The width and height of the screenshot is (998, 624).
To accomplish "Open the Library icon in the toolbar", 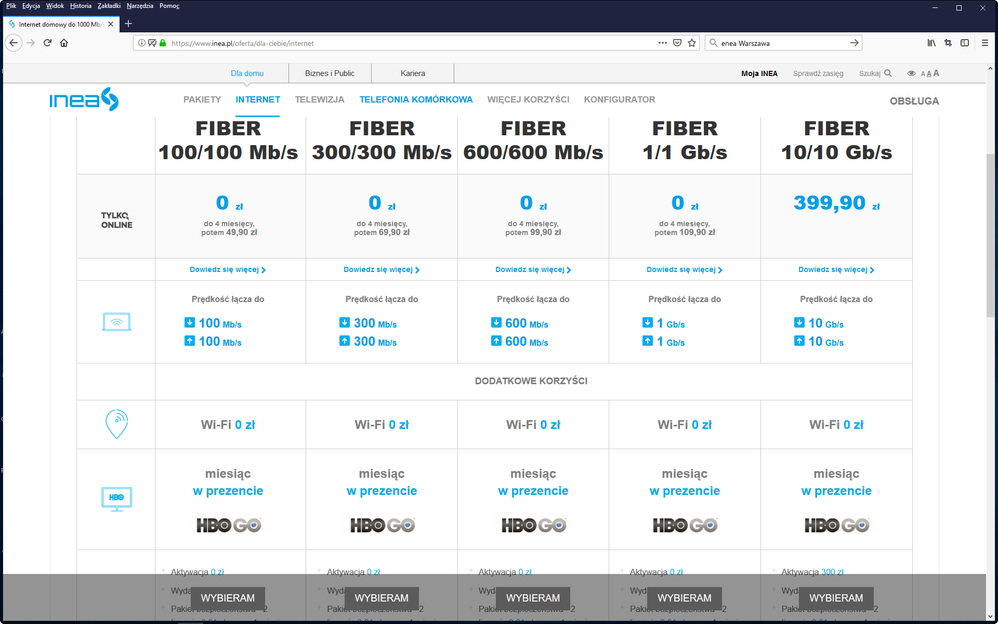I will 931,43.
